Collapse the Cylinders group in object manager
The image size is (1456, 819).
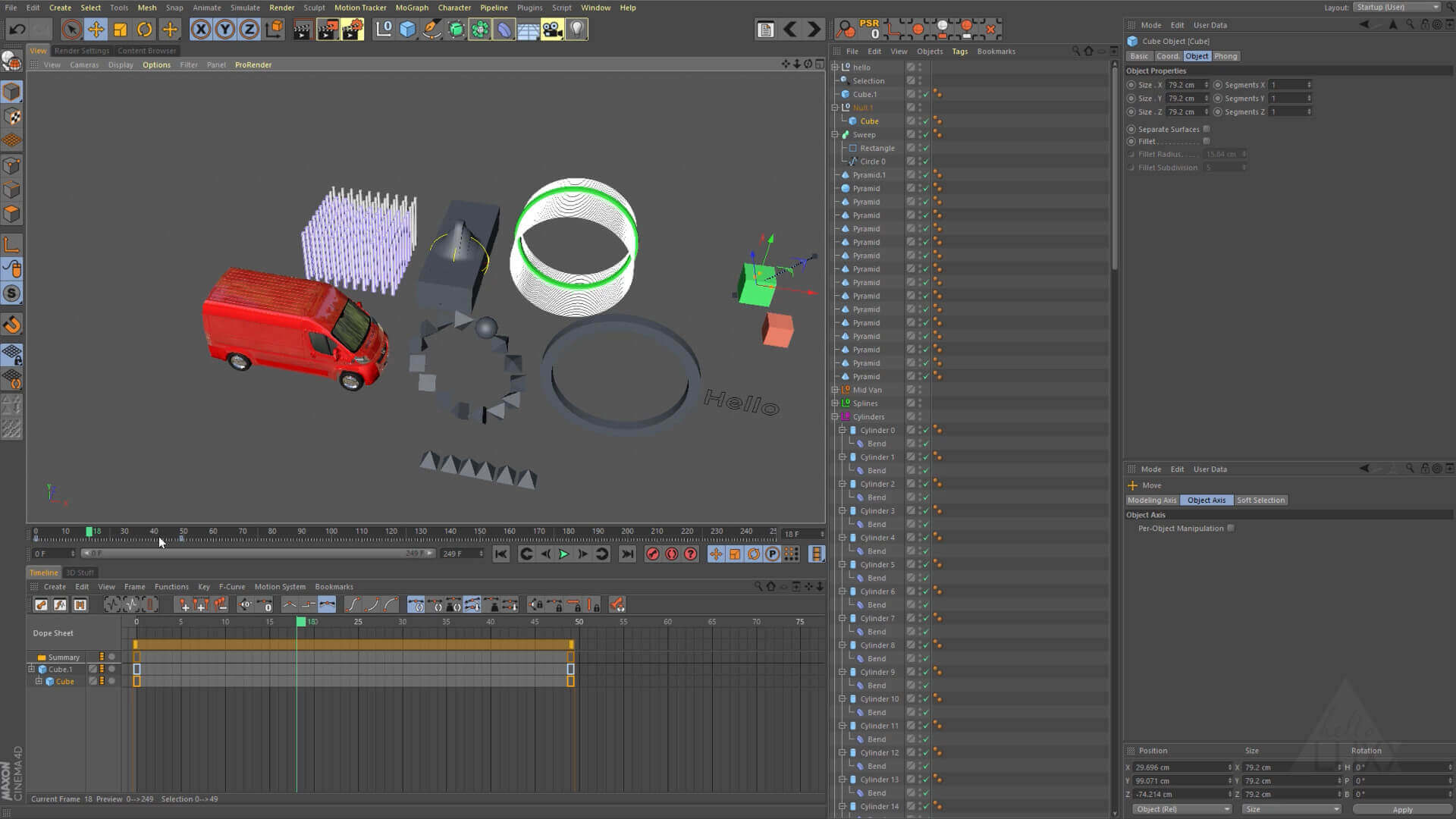coord(836,417)
